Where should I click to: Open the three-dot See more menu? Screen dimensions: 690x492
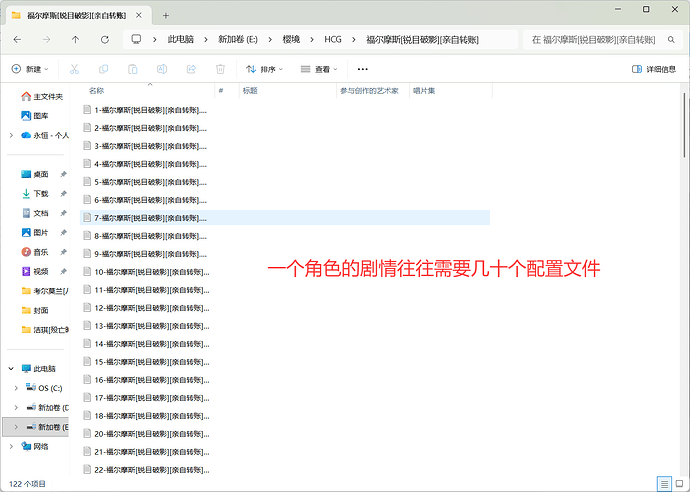tap(363, 69)
